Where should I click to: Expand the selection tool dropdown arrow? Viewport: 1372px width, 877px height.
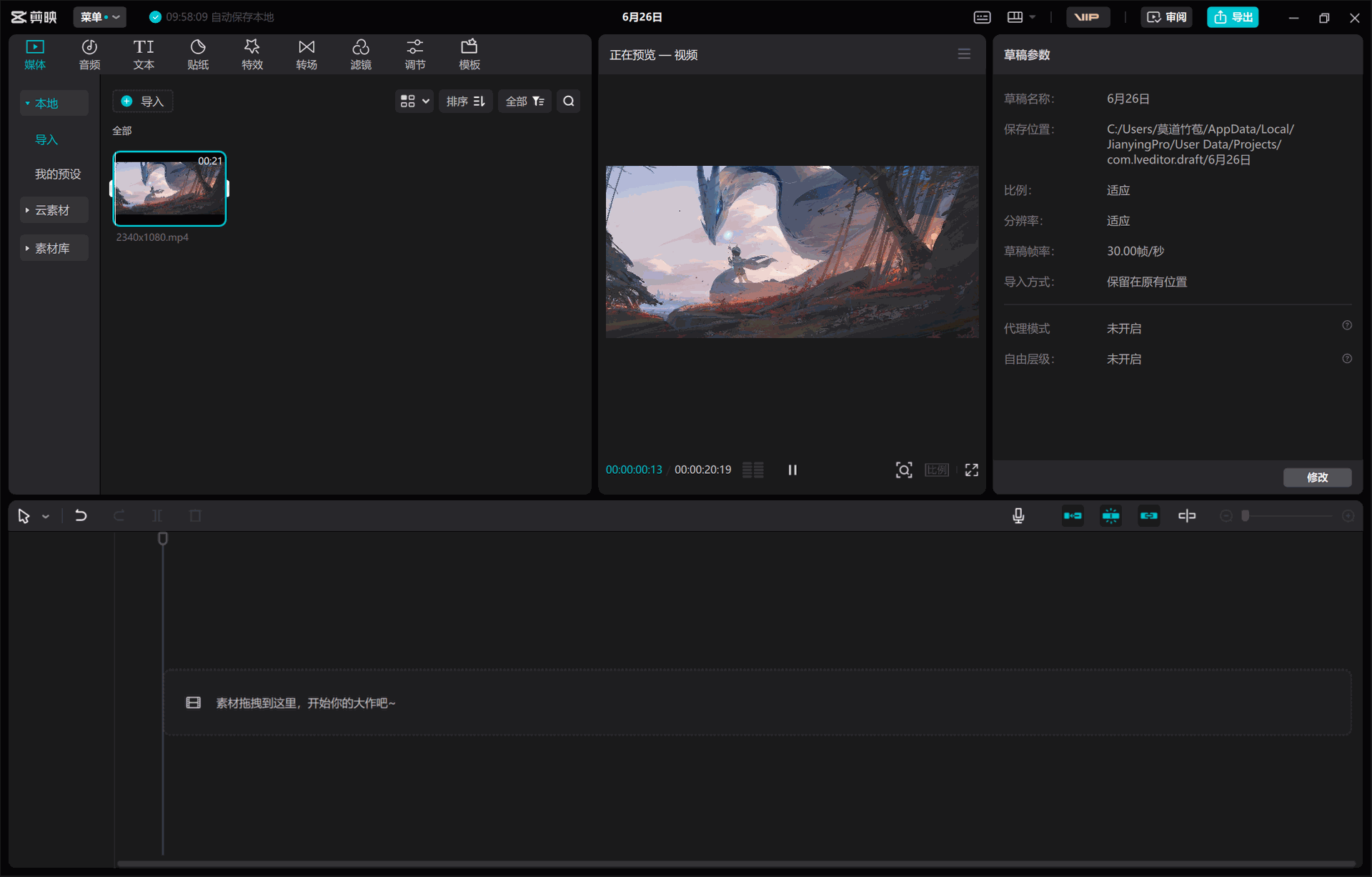[x=46, y=517]
